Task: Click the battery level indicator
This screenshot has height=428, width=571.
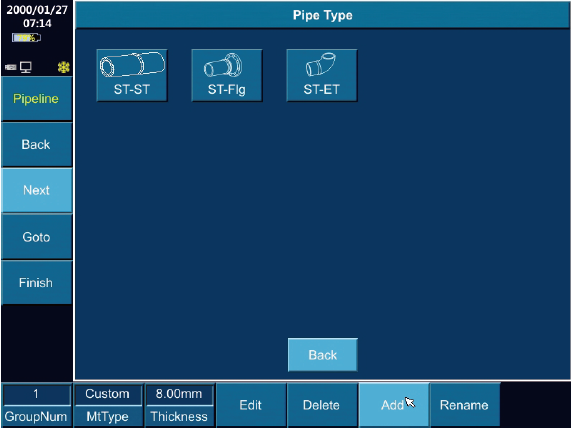Action: pos(26,38)
